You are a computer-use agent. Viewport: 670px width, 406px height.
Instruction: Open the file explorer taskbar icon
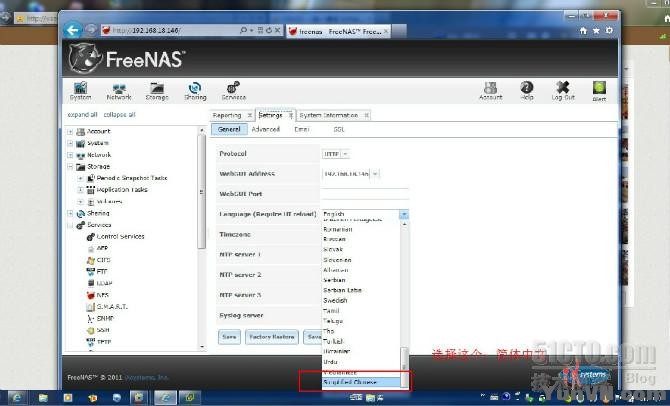coord(43,398)
